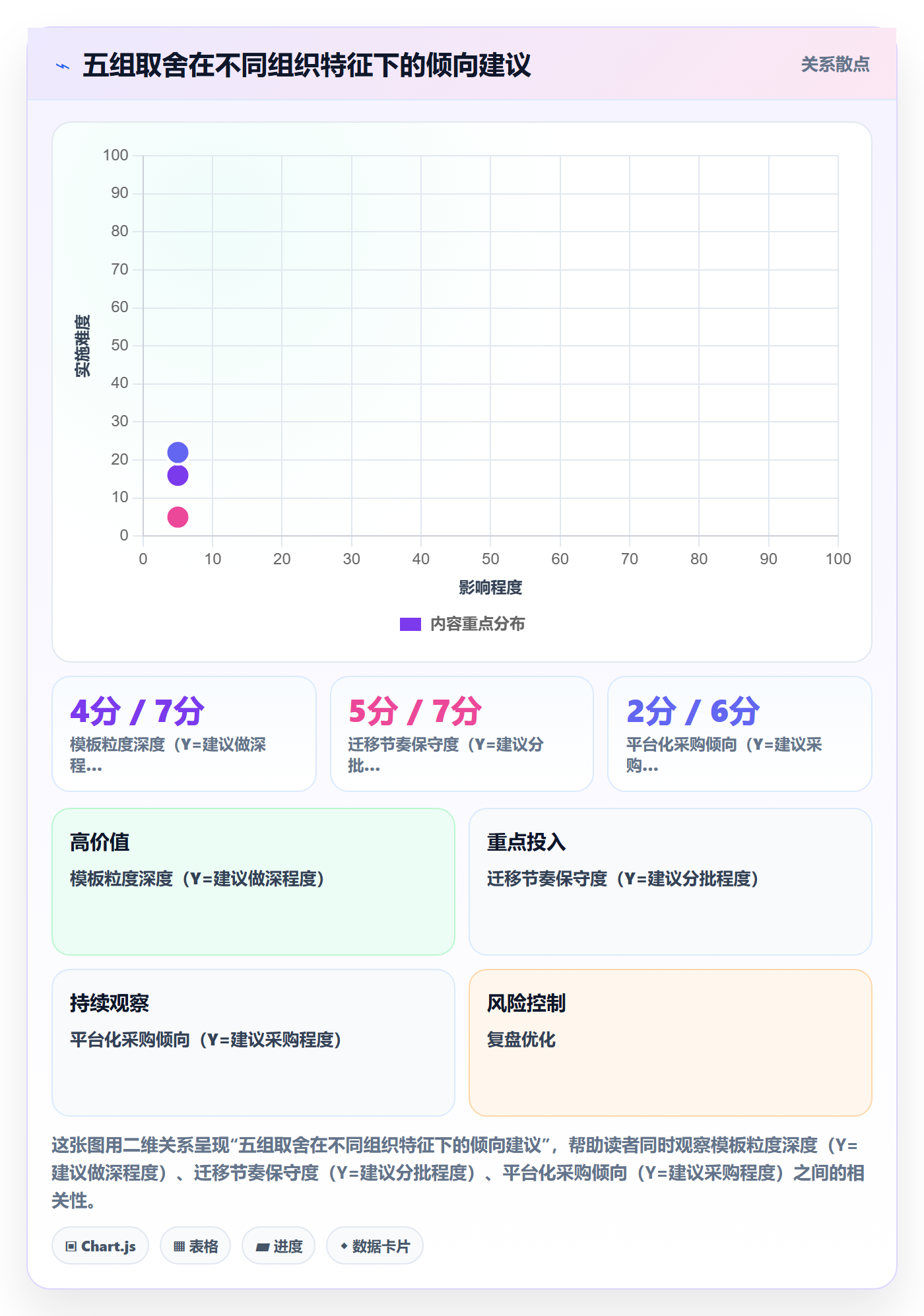Click the 平台化采购倾向（Y=建议采购程度） text in 持续观察 card
Viewport: 924px width, 1316px height.
(206, 1039)
